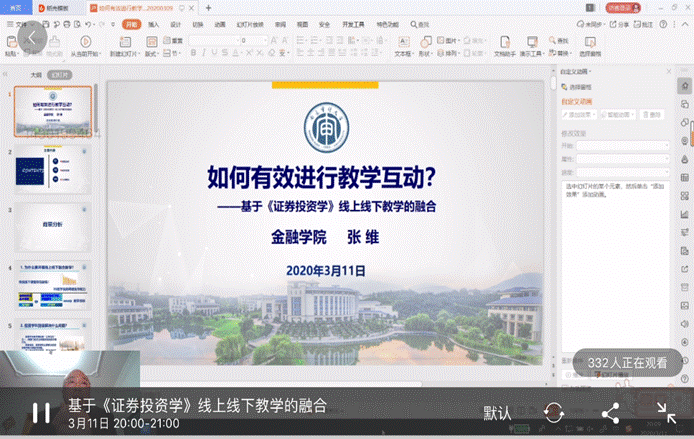Screen dimensions: 694x439
Task: Increase font size with larger A icon
Action: (x=274, y=40)
